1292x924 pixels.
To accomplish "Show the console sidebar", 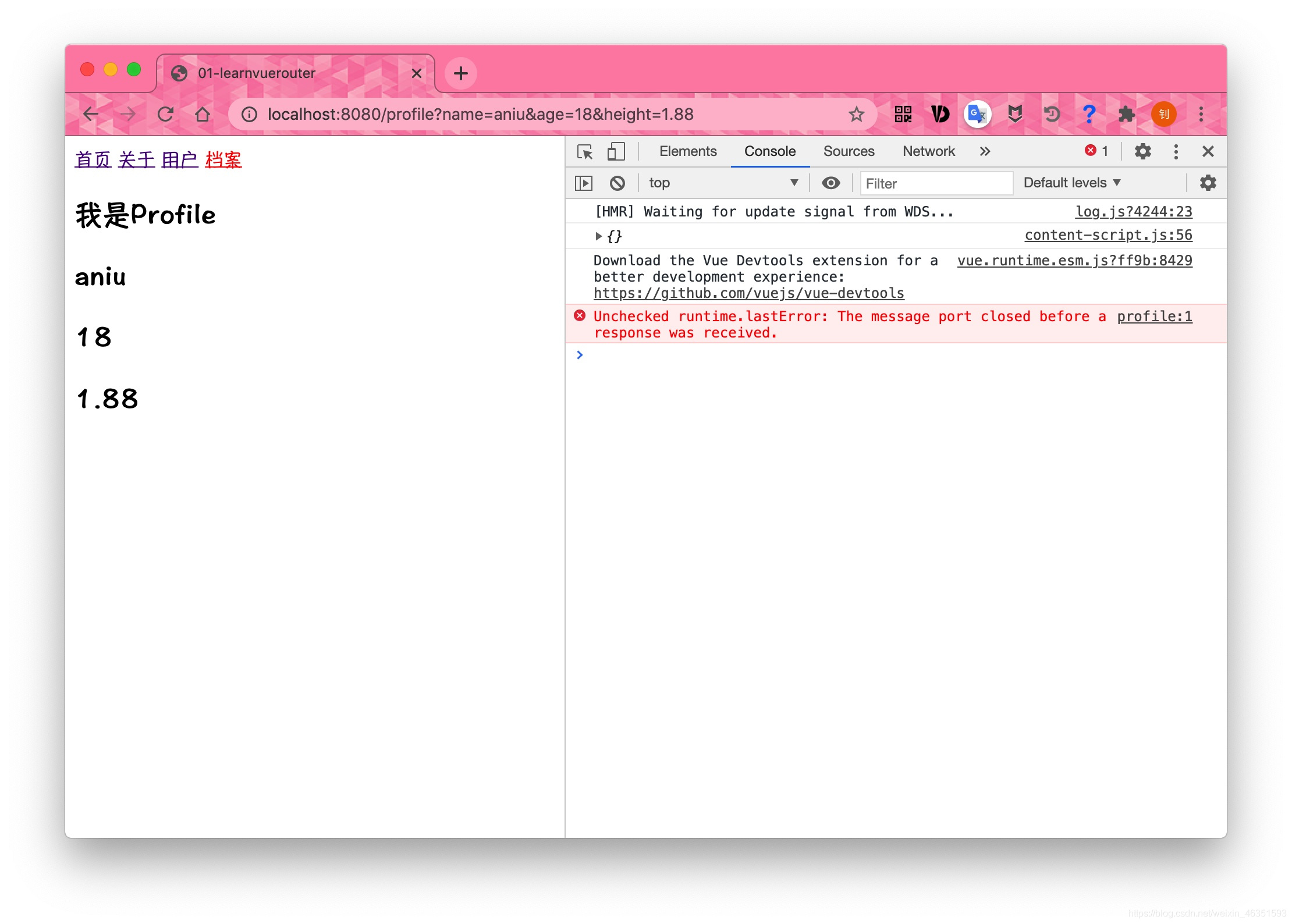I will tap(583, 183).
